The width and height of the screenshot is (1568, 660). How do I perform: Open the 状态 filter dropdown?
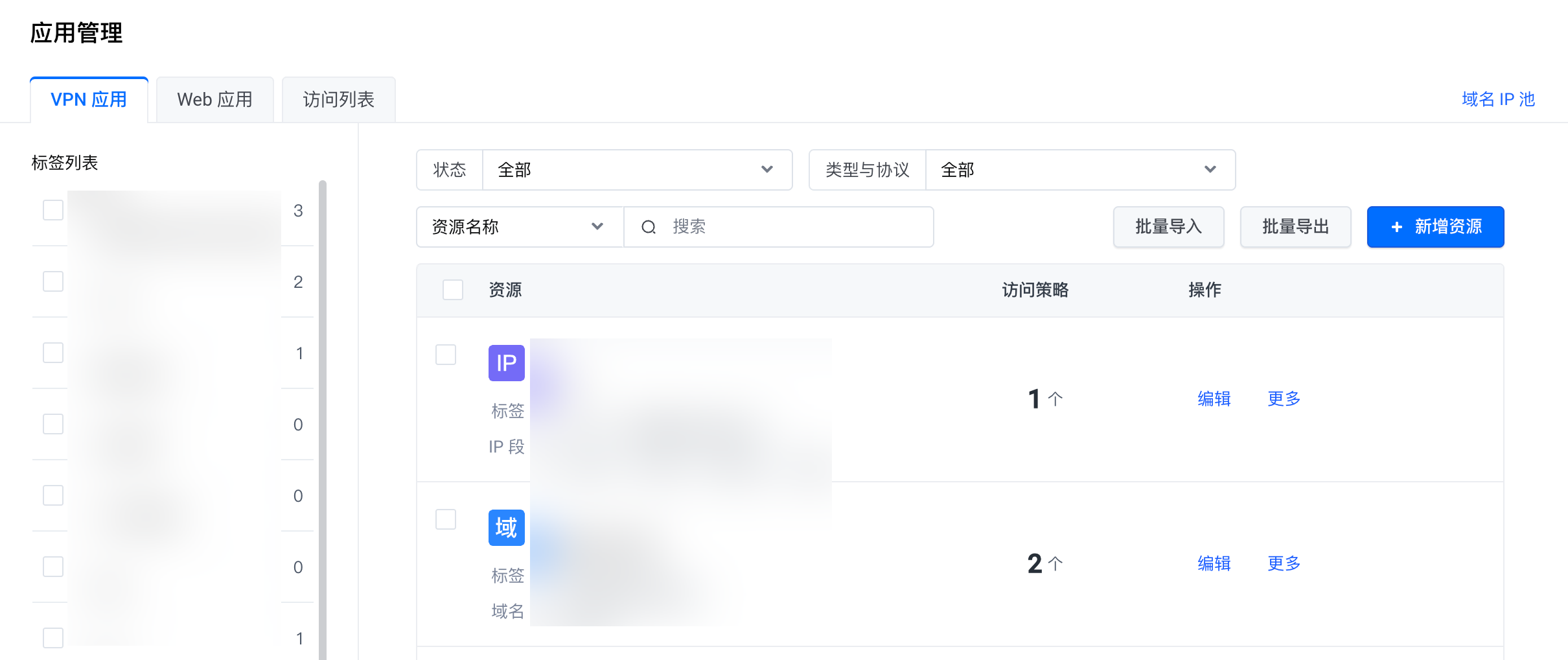[637, 170]
